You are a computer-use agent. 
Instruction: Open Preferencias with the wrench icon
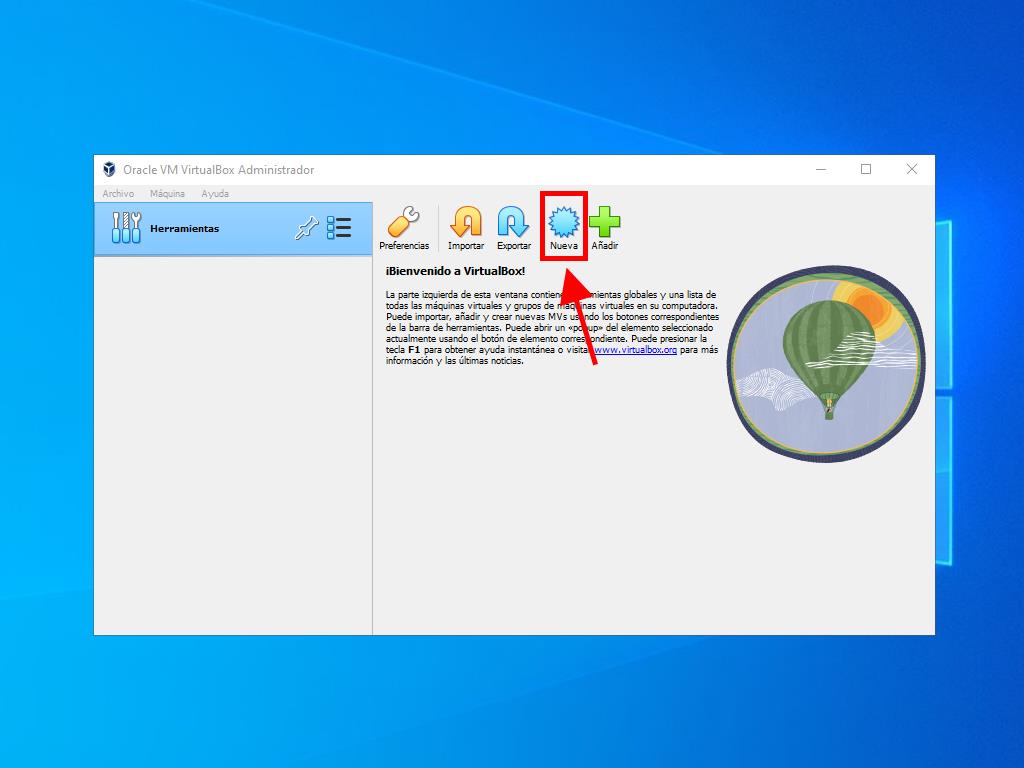[x=404, y=222]
